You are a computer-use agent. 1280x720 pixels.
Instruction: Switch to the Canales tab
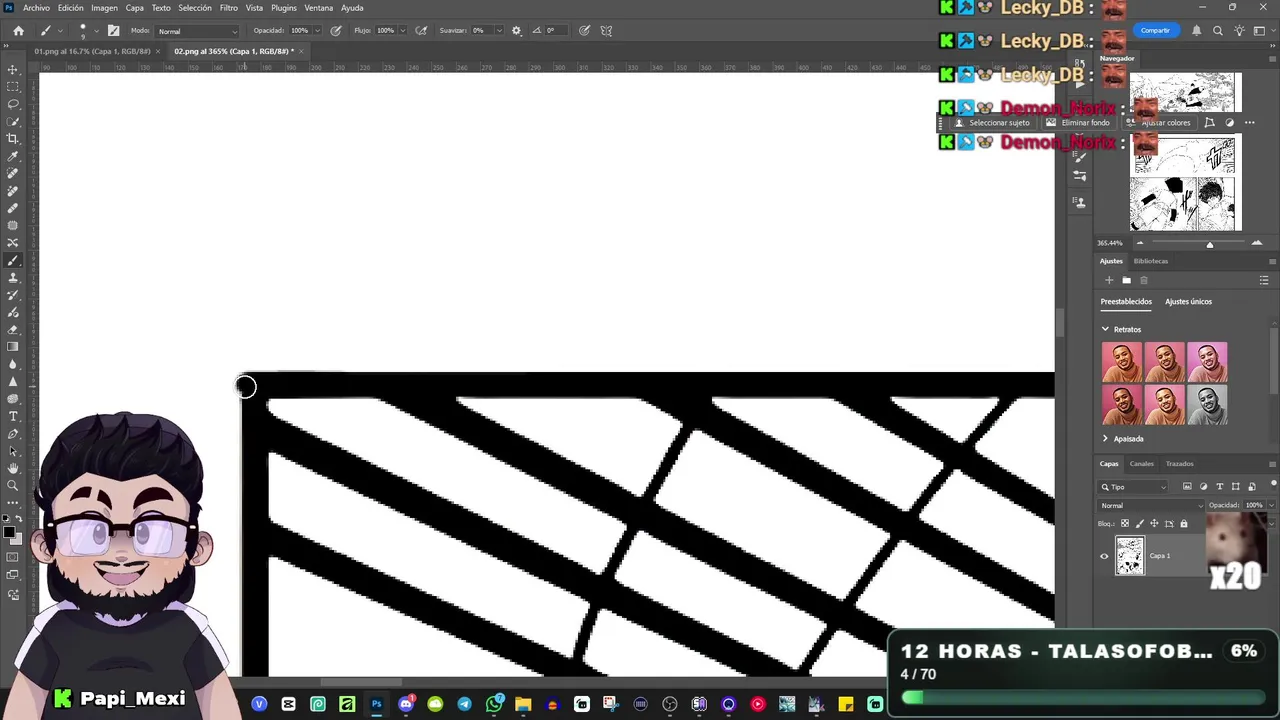(1141, 463)
